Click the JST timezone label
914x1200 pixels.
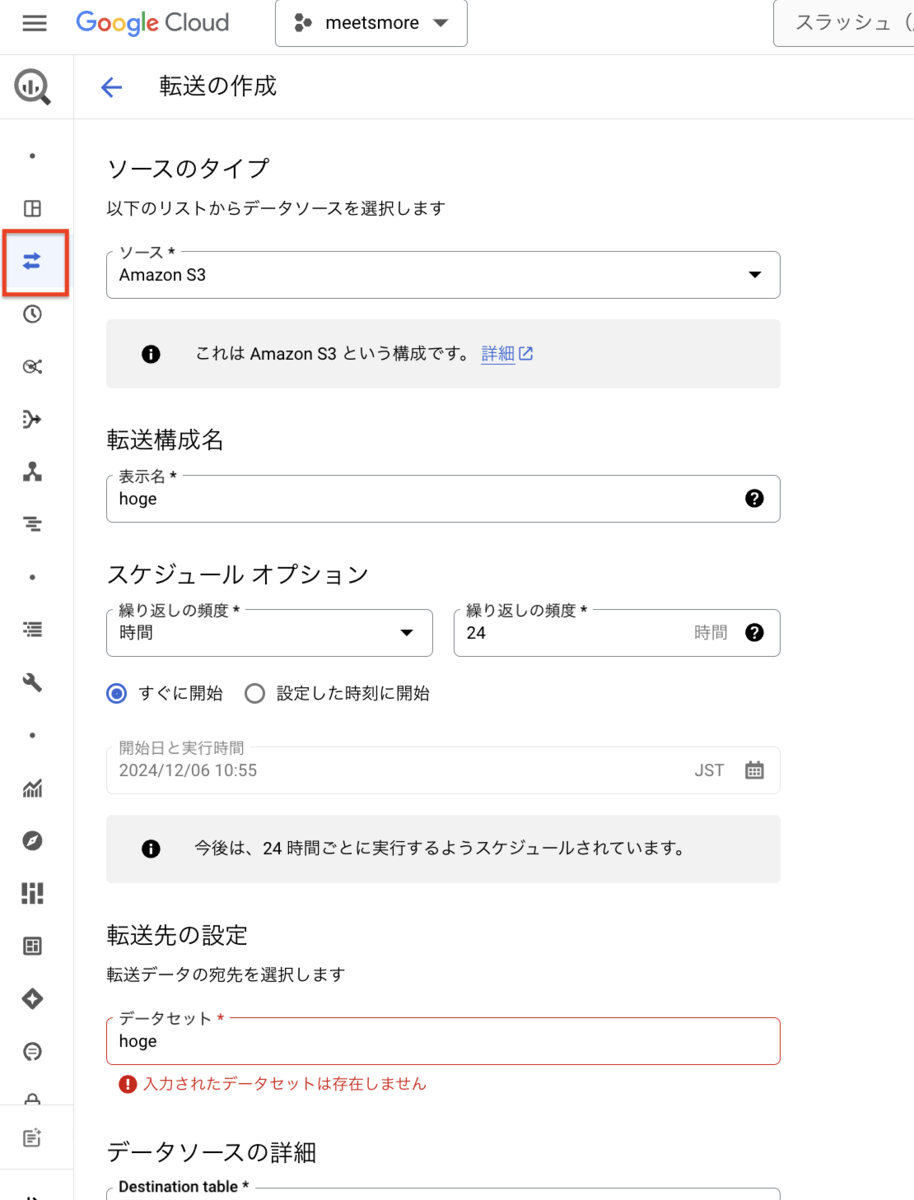point(709,770)
